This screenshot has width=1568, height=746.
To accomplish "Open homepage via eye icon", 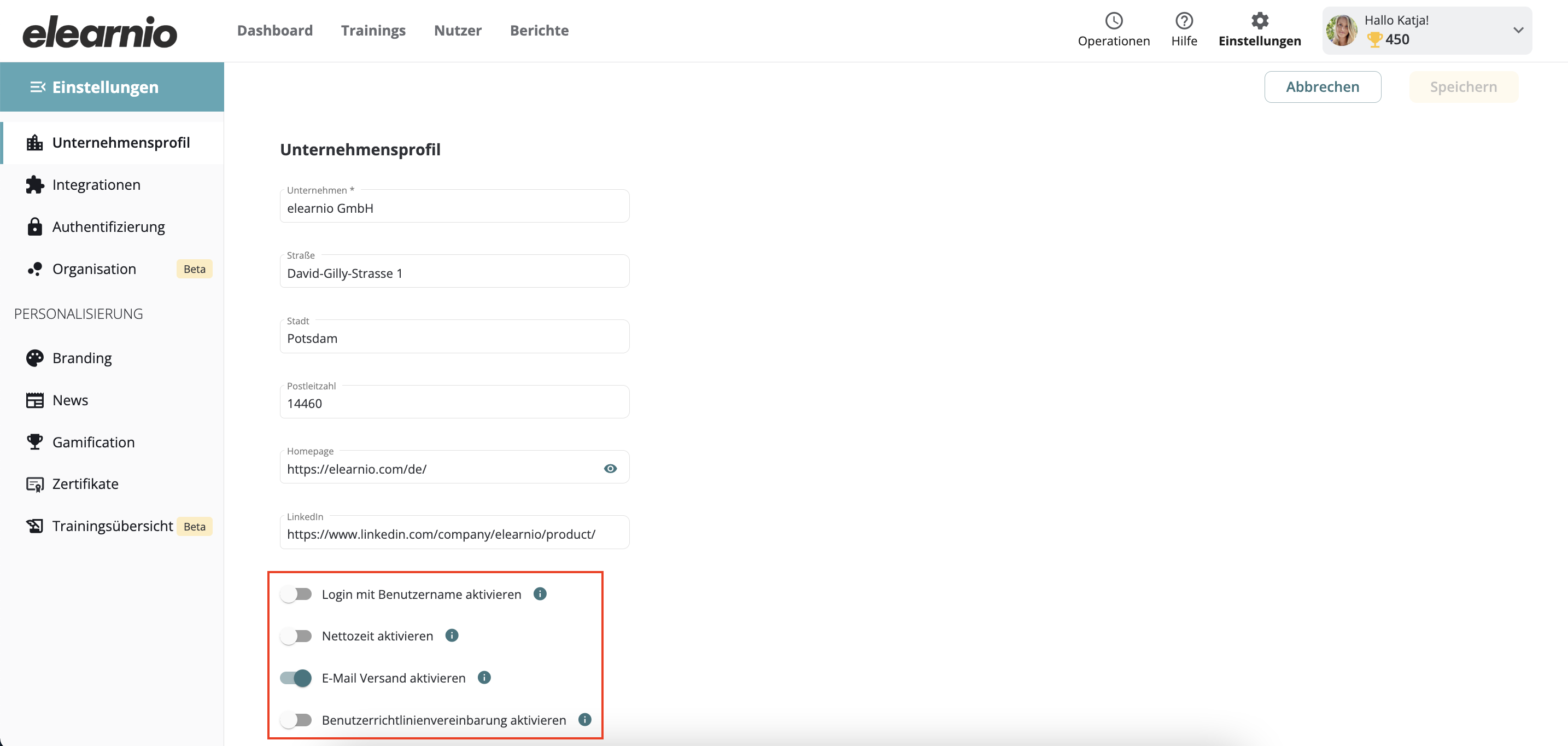I will (610, 468).
